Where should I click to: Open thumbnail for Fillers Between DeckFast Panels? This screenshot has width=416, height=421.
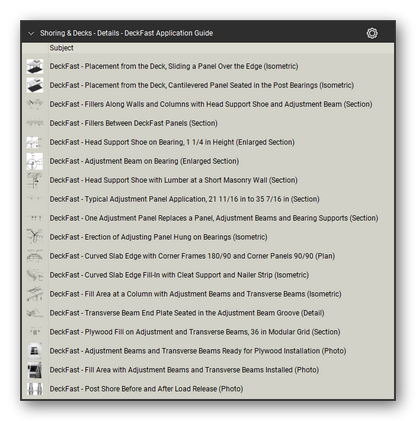35,123
